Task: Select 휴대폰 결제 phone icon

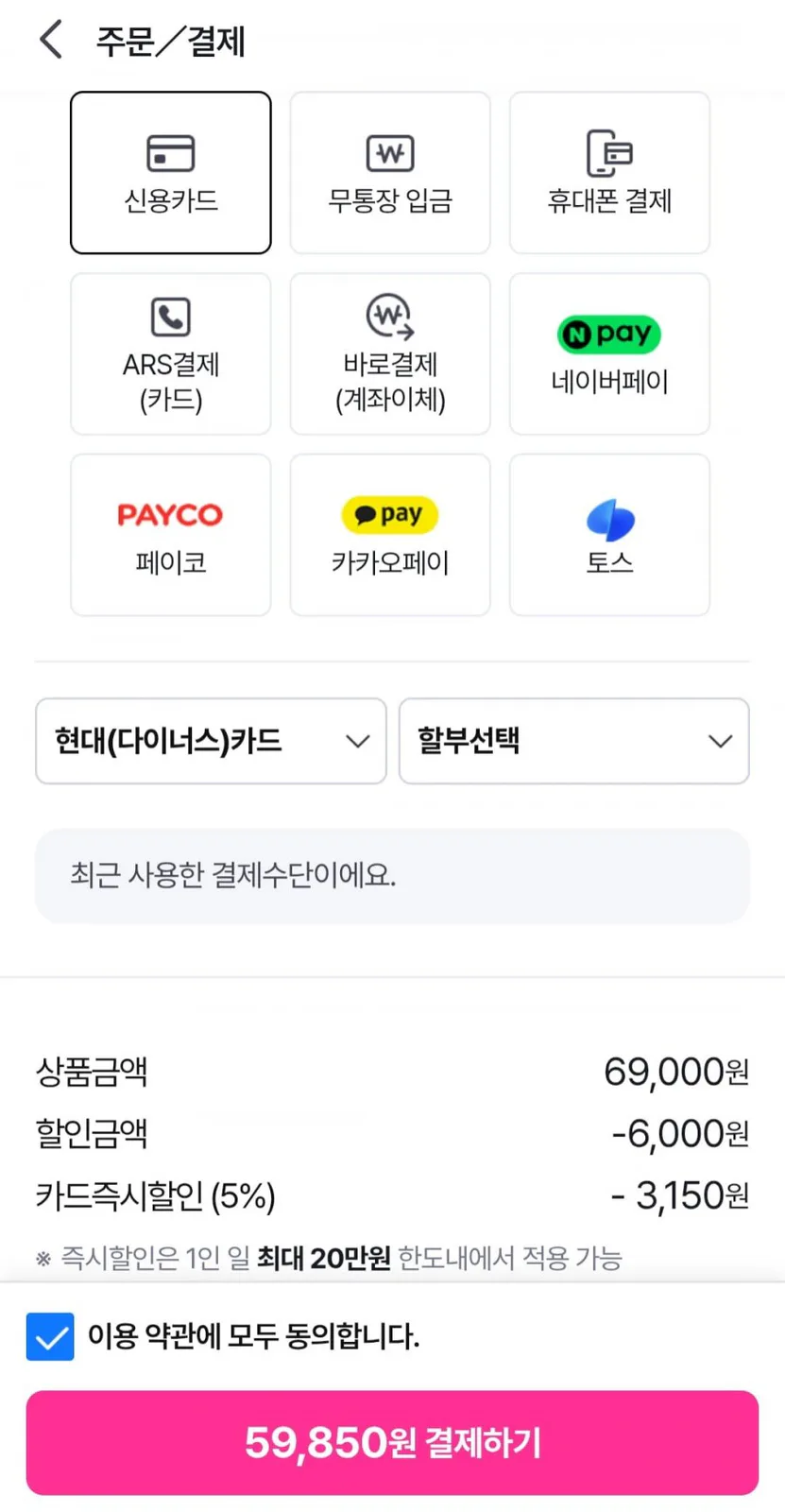Action: [609, 153]
